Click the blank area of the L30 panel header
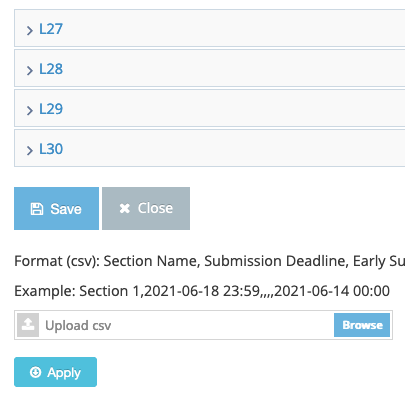The image size is (405, 395). coord(233,148)
